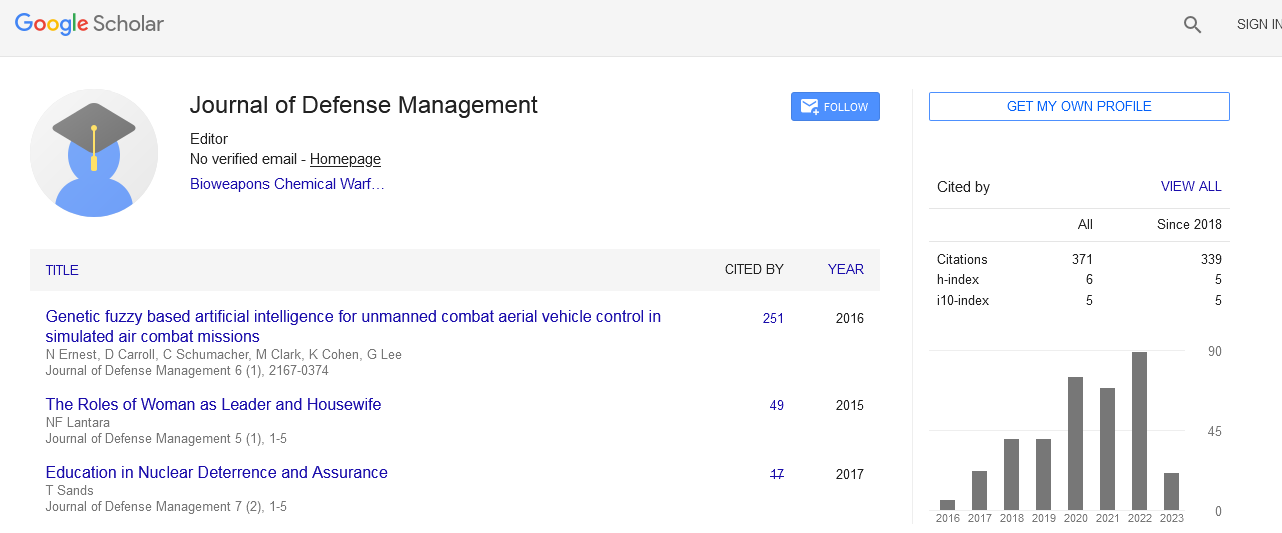1282x533 pixels.
Task: Click the Google Scholar logo
Action: click(89, 24)
